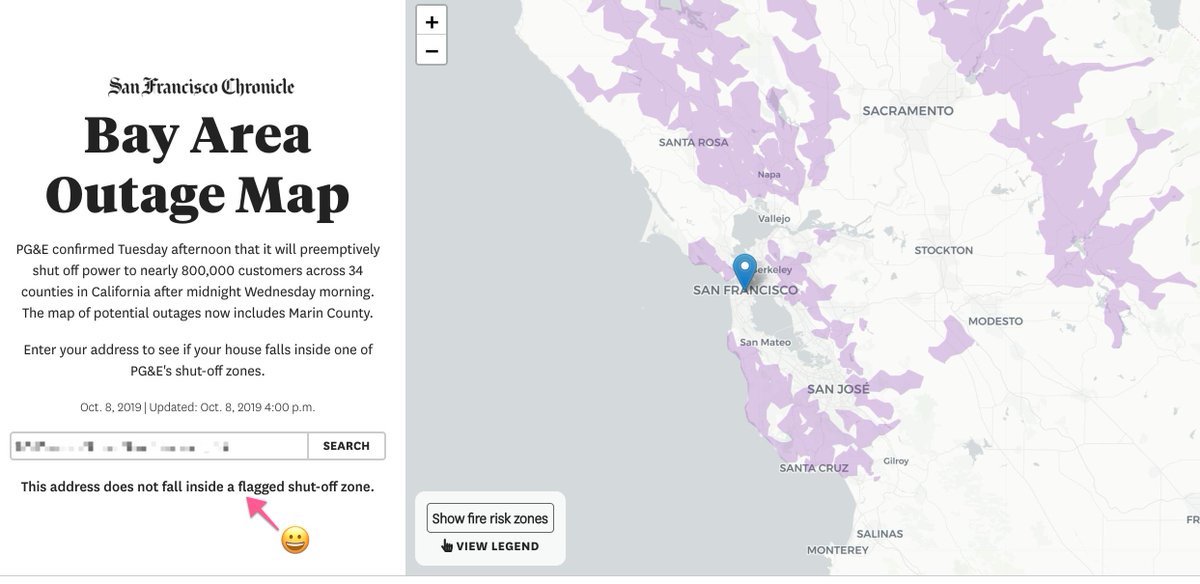This screenshot has height=584, width=1200.
Task: Click the Stockton map label
Action: click(x=943, y=250)
